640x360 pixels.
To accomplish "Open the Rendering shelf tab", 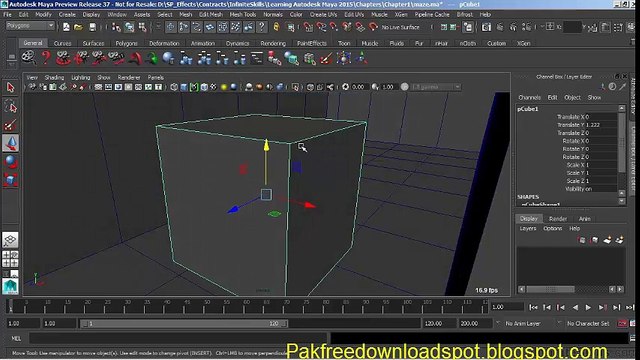I will click(x=273, y=43).
